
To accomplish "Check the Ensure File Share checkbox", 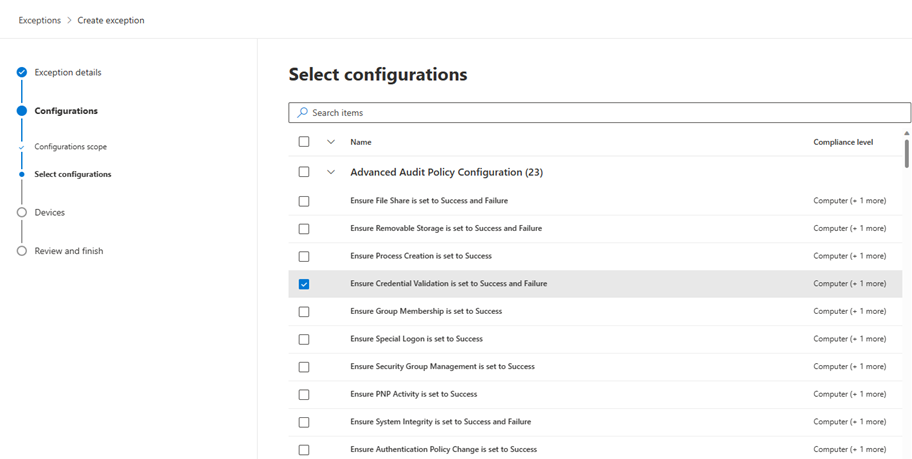I will point(304,201).
